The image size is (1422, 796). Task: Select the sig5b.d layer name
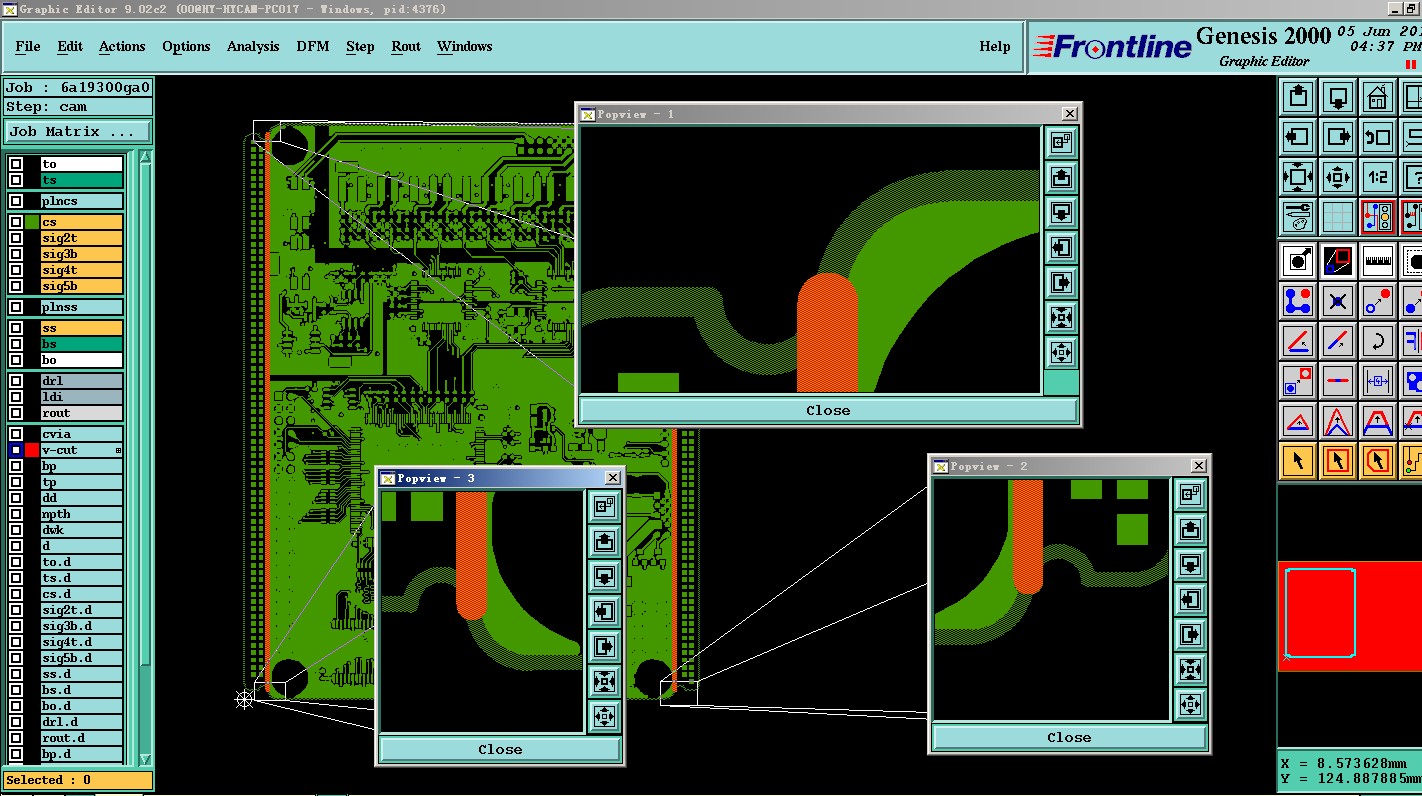[x=81, y=658]
